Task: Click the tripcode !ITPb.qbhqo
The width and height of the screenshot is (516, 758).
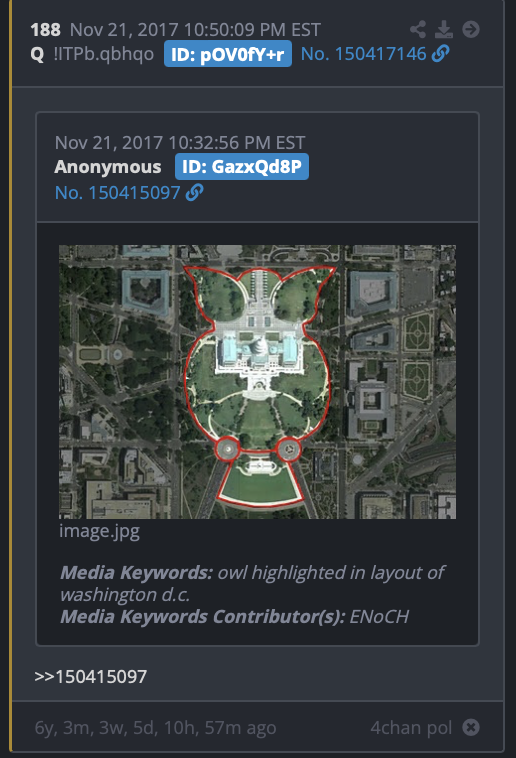Action: (x=104, y=54)
